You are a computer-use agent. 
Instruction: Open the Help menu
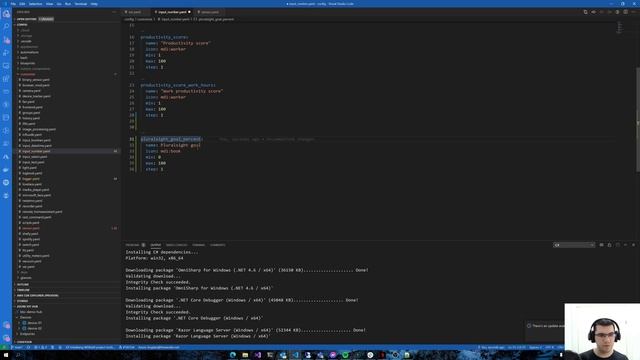[x=94, y=4]
